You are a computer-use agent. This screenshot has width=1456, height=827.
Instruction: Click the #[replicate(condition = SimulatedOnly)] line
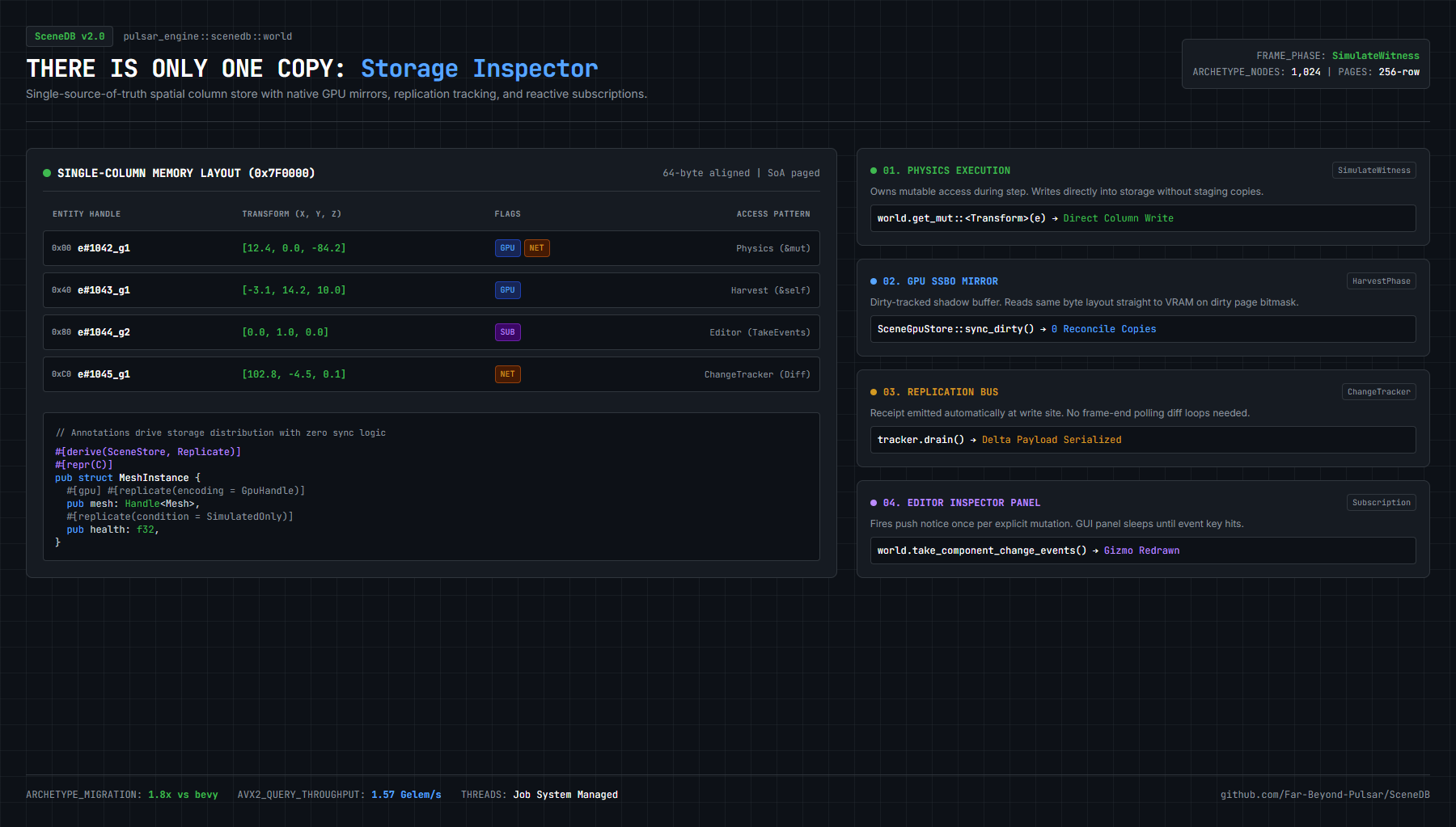(x=180, y=517)
